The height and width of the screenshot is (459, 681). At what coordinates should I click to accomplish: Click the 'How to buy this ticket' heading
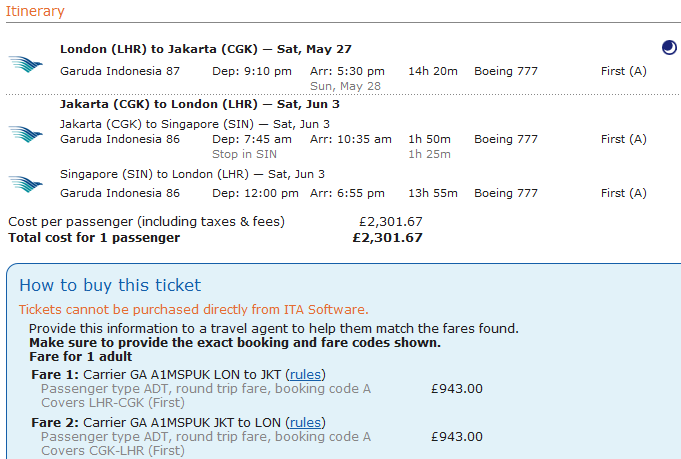pyautogui.click(x=110, y=285)
